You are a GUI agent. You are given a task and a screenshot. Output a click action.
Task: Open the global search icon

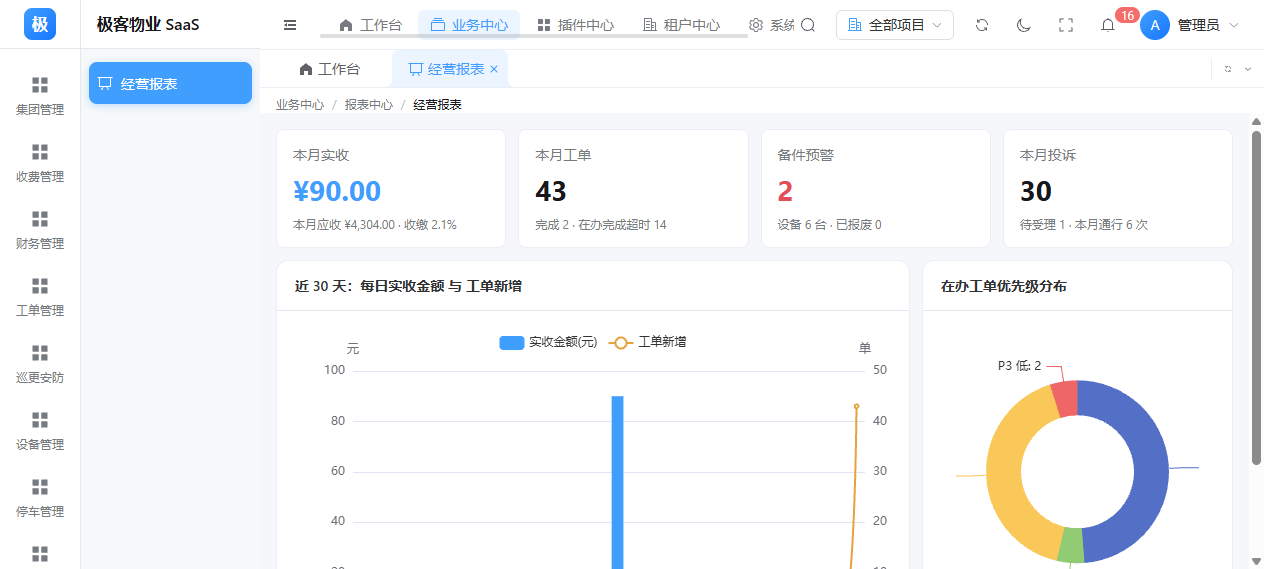(808, 25)
